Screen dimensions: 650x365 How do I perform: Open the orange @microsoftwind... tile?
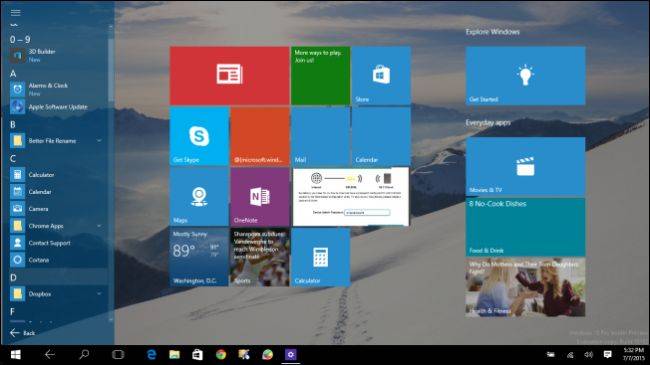(x=260, y=136)
